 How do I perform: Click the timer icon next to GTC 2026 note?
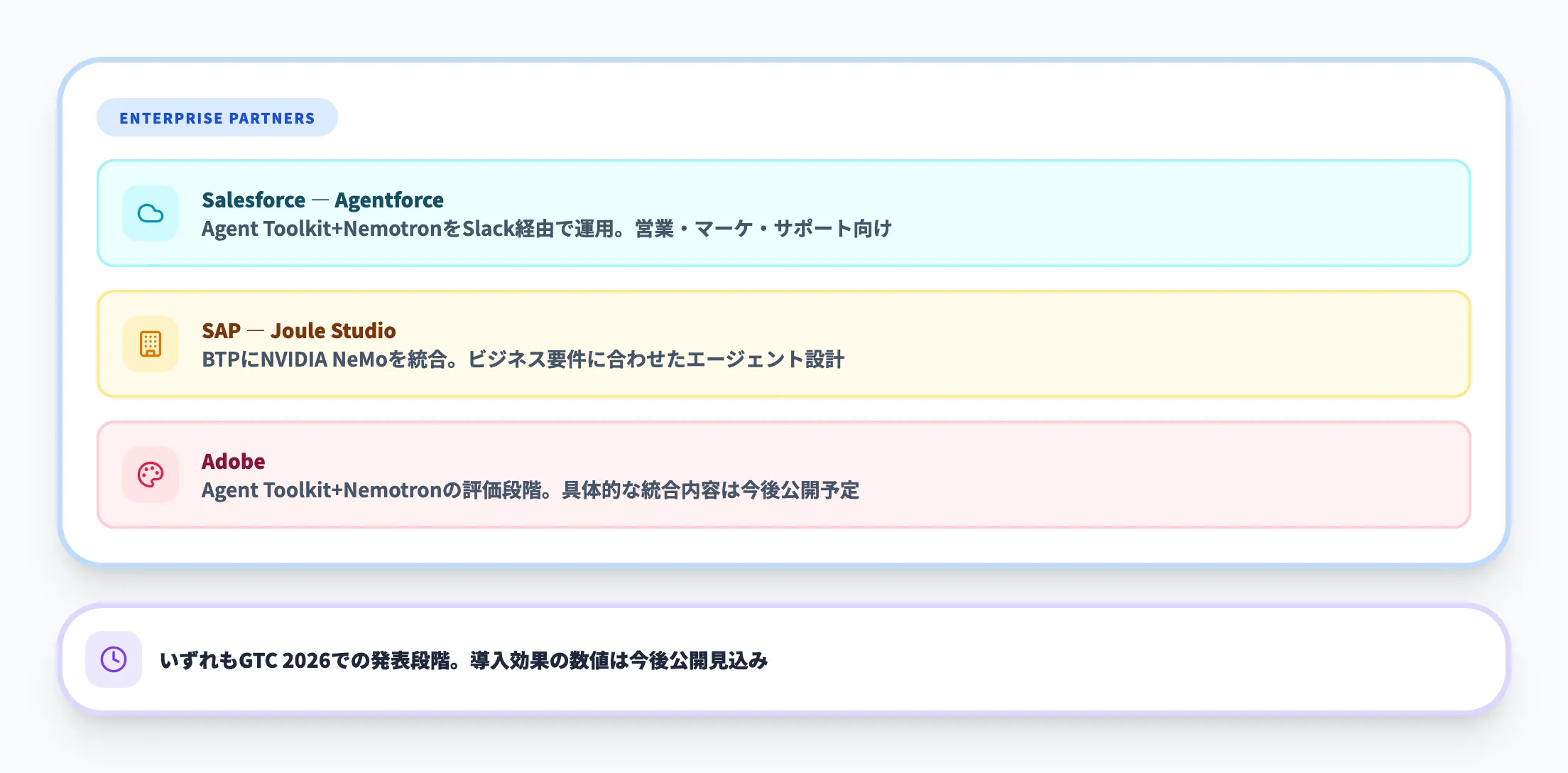pos(113,659)
